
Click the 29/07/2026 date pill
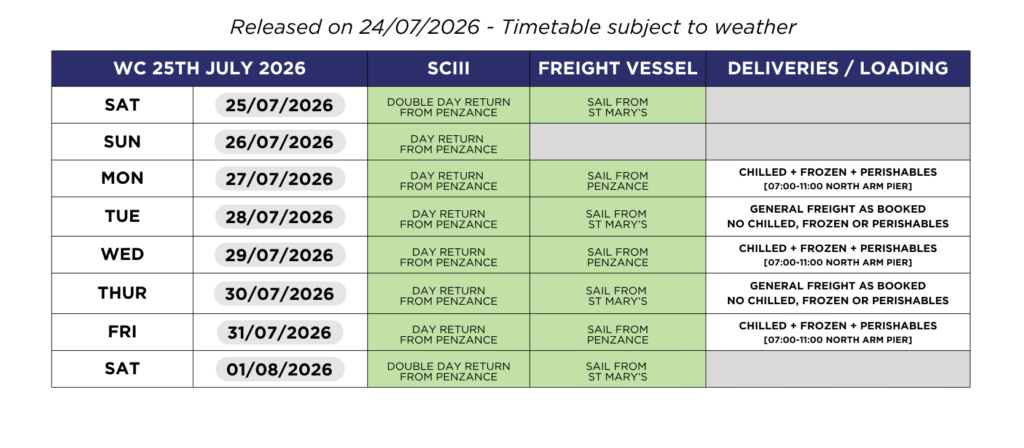click(x=280, y=255)
